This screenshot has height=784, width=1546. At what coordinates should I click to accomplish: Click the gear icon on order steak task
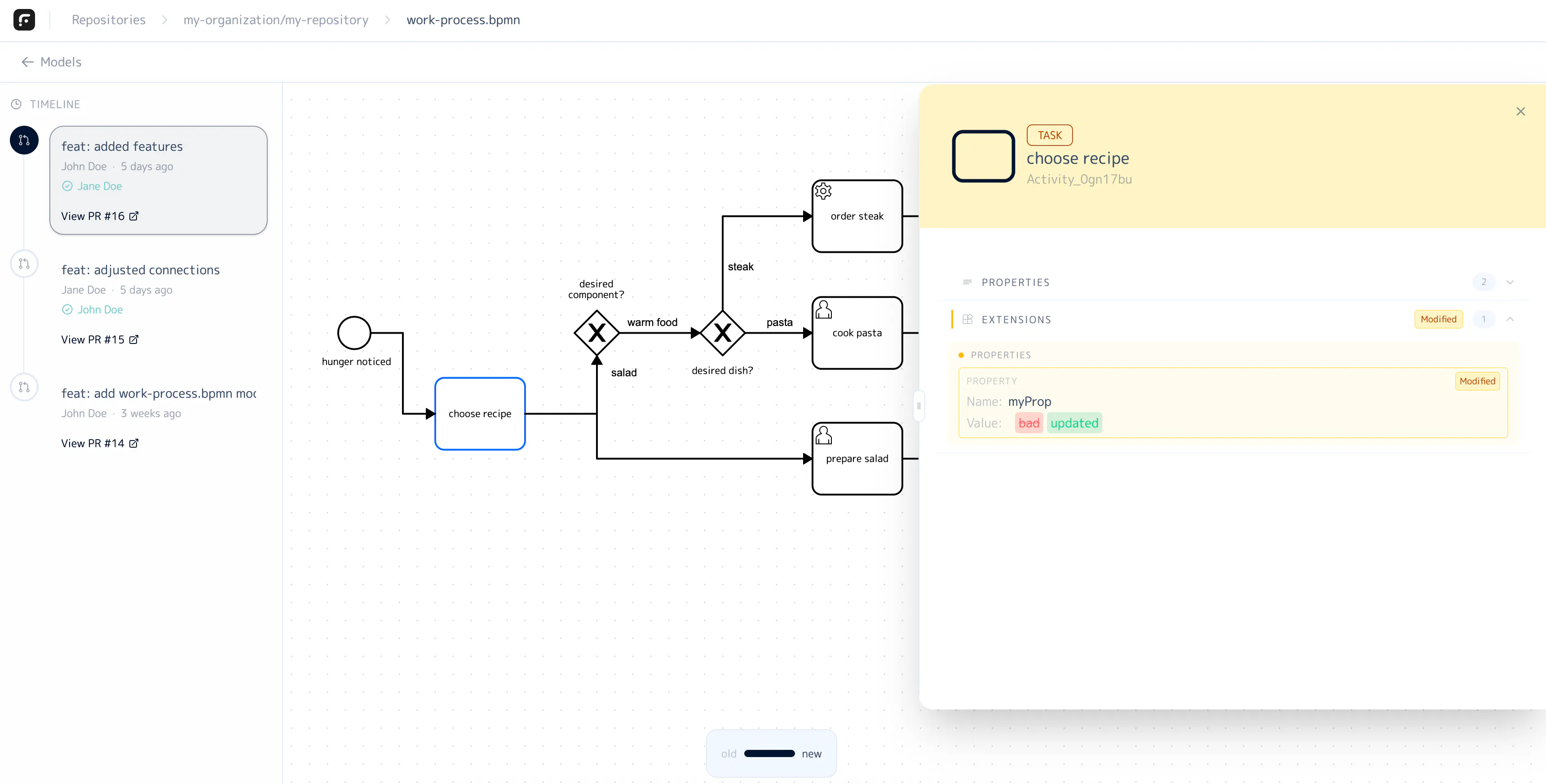point(823,191)
